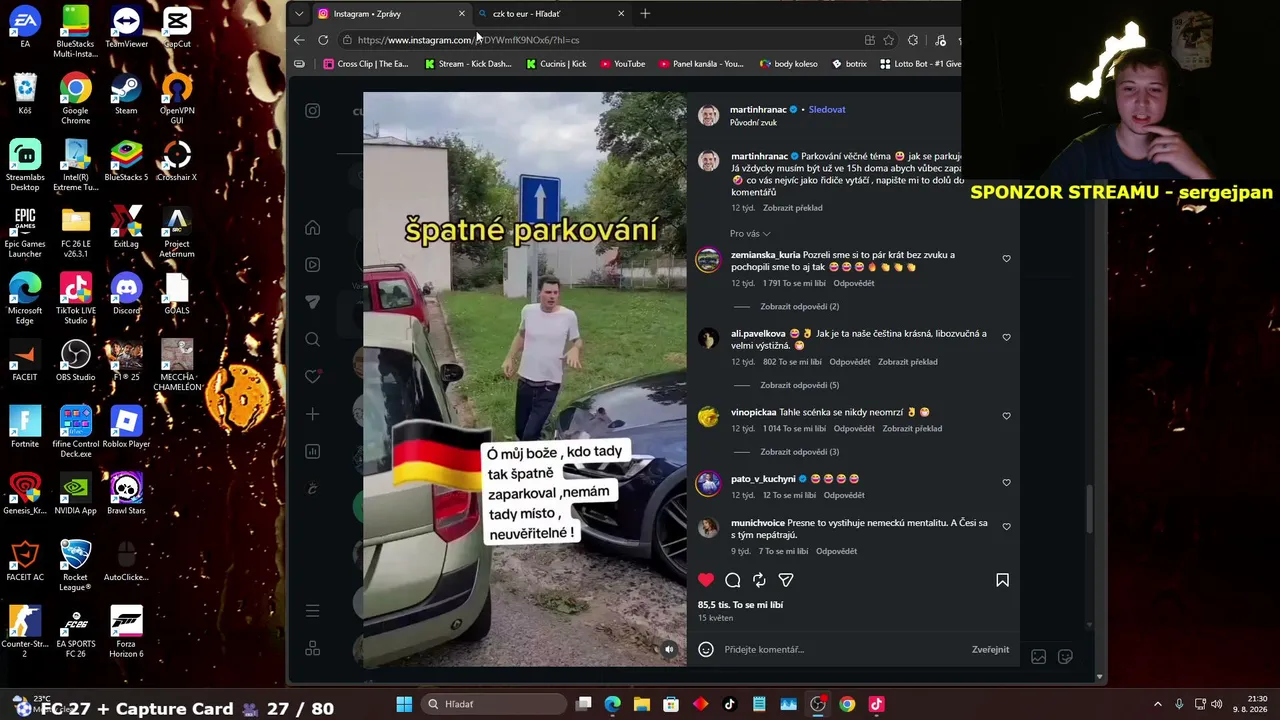This screenshot has height=720, width=1280.
Task: Reply to zemianska_kuria's comment via 'Odpovědět'
Action: [854, 284]
